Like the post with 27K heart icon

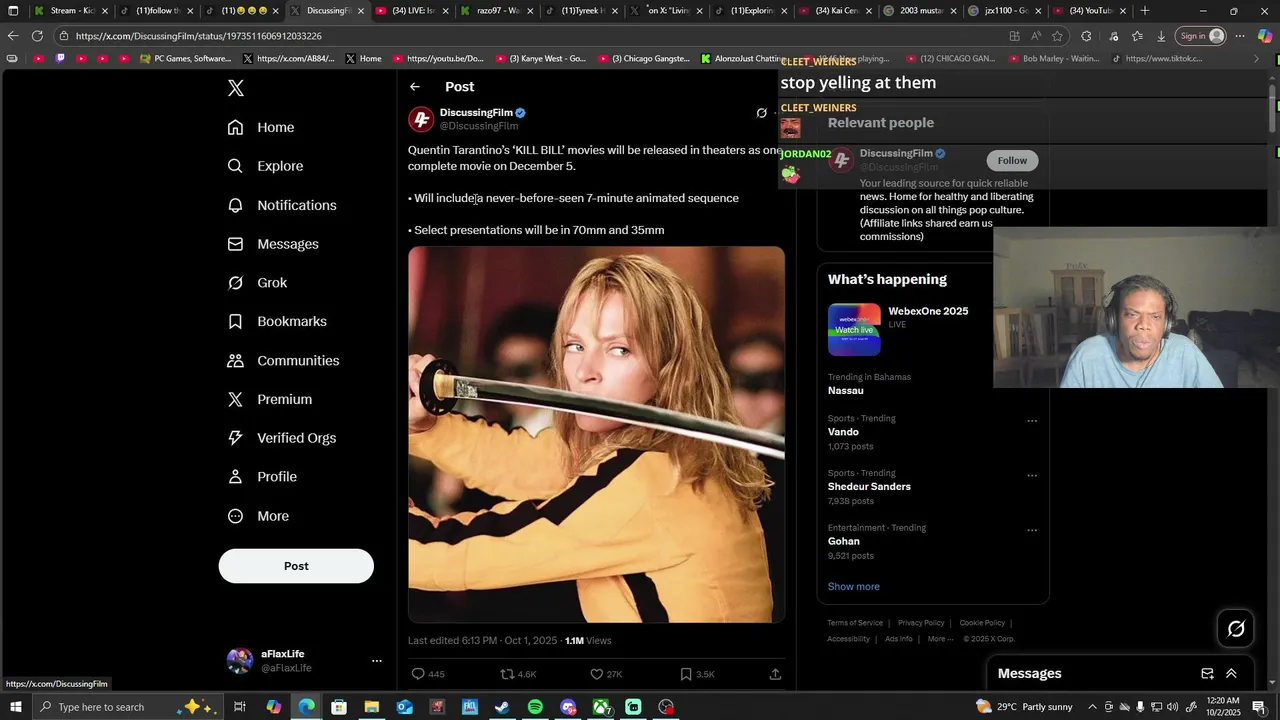click(596, 674)
